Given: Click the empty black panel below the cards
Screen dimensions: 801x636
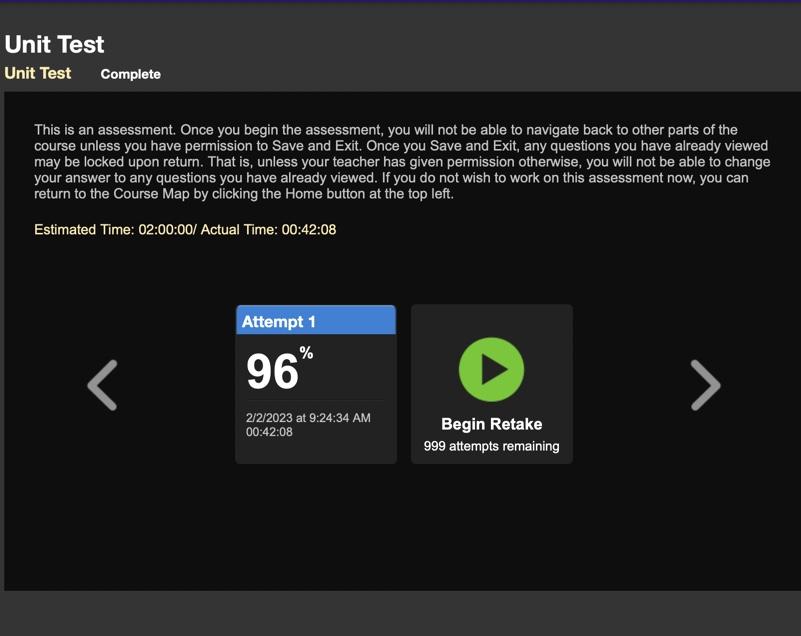Looking at the screenshot, I should click(x=400, y=530).
